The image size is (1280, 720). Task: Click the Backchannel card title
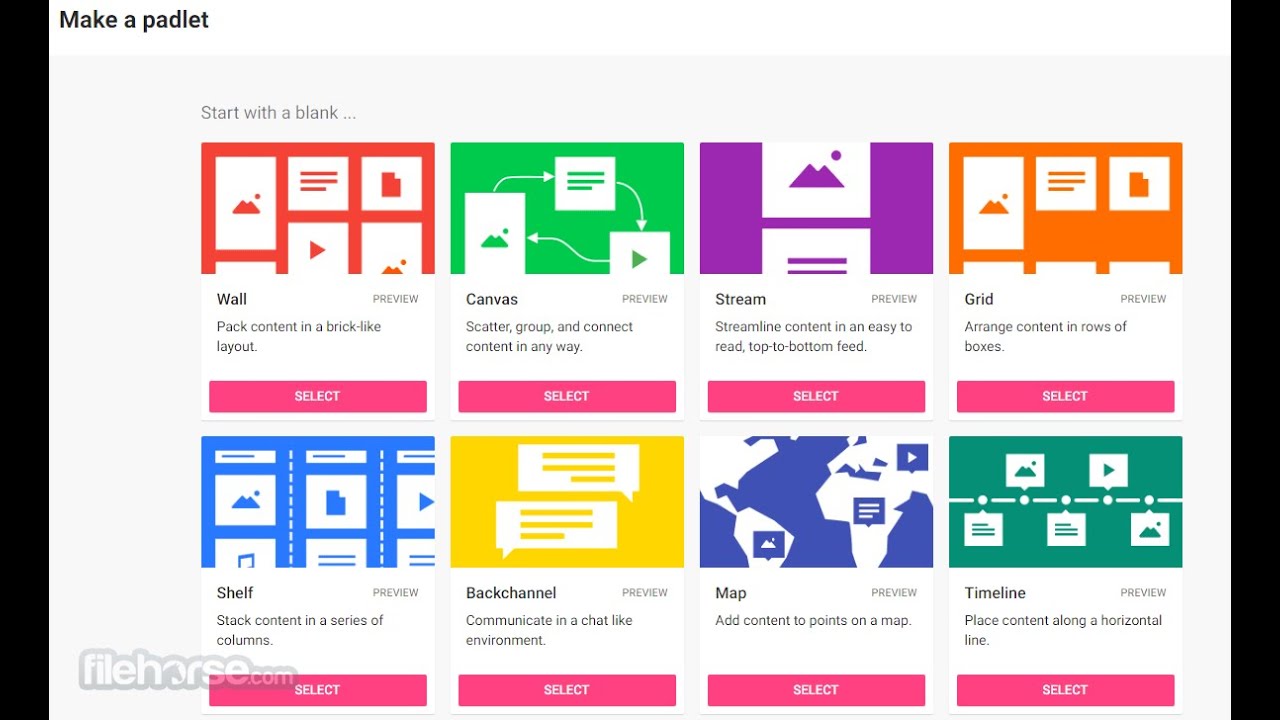[511, 593]
